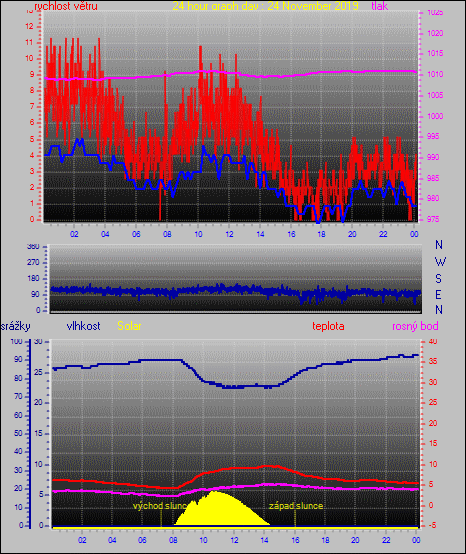Click the 180 value on direction axis
The image size is (466, 554).
33,279
